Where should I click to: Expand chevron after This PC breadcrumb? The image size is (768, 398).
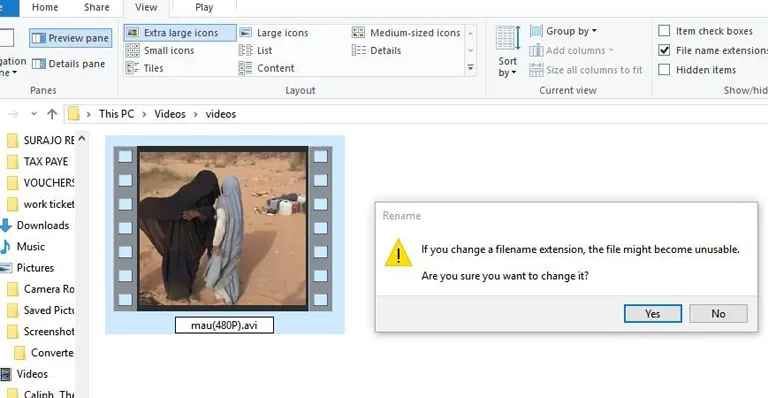[x=144, y=115]
